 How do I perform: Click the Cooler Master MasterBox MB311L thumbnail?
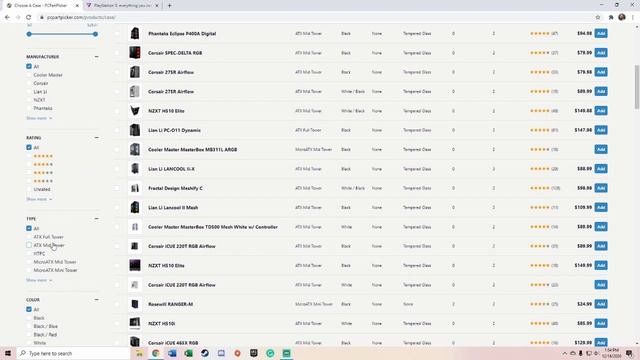(x=135, y=149)
